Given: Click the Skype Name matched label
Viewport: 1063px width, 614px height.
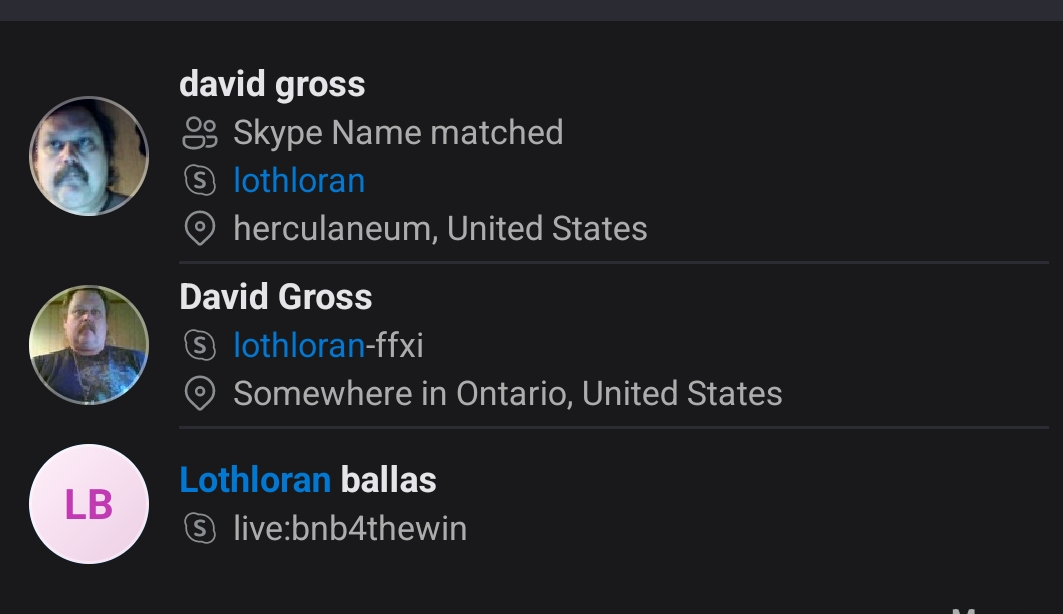Looking at the screenshot, I should point(398,133).
